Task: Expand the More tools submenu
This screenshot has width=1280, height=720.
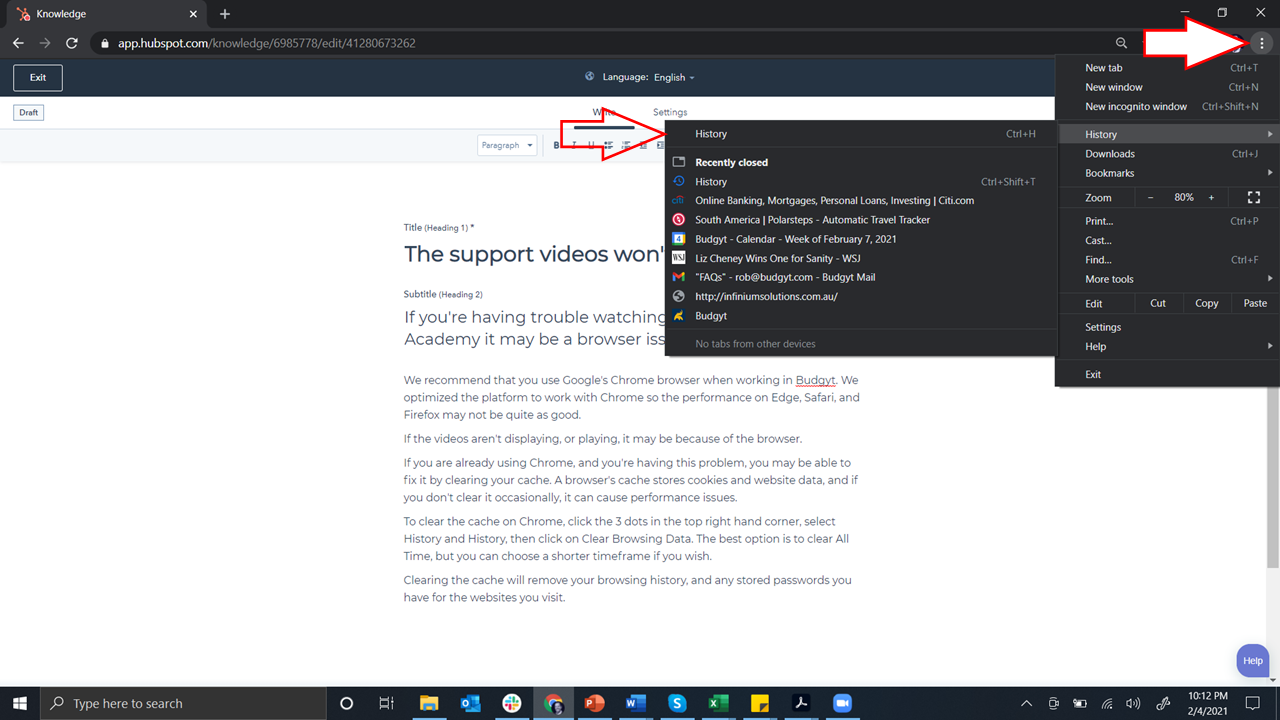Action: pos(1167,279)
